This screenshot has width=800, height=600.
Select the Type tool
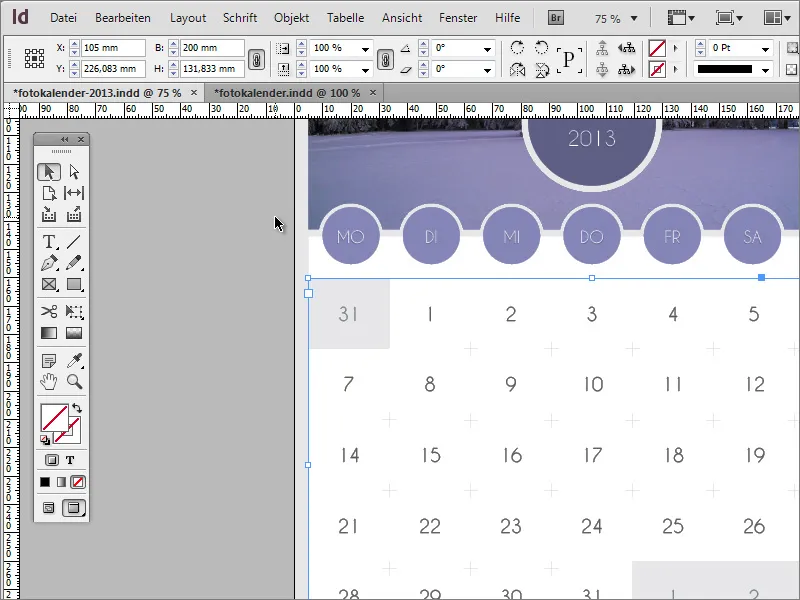click(x=49, y=241)
